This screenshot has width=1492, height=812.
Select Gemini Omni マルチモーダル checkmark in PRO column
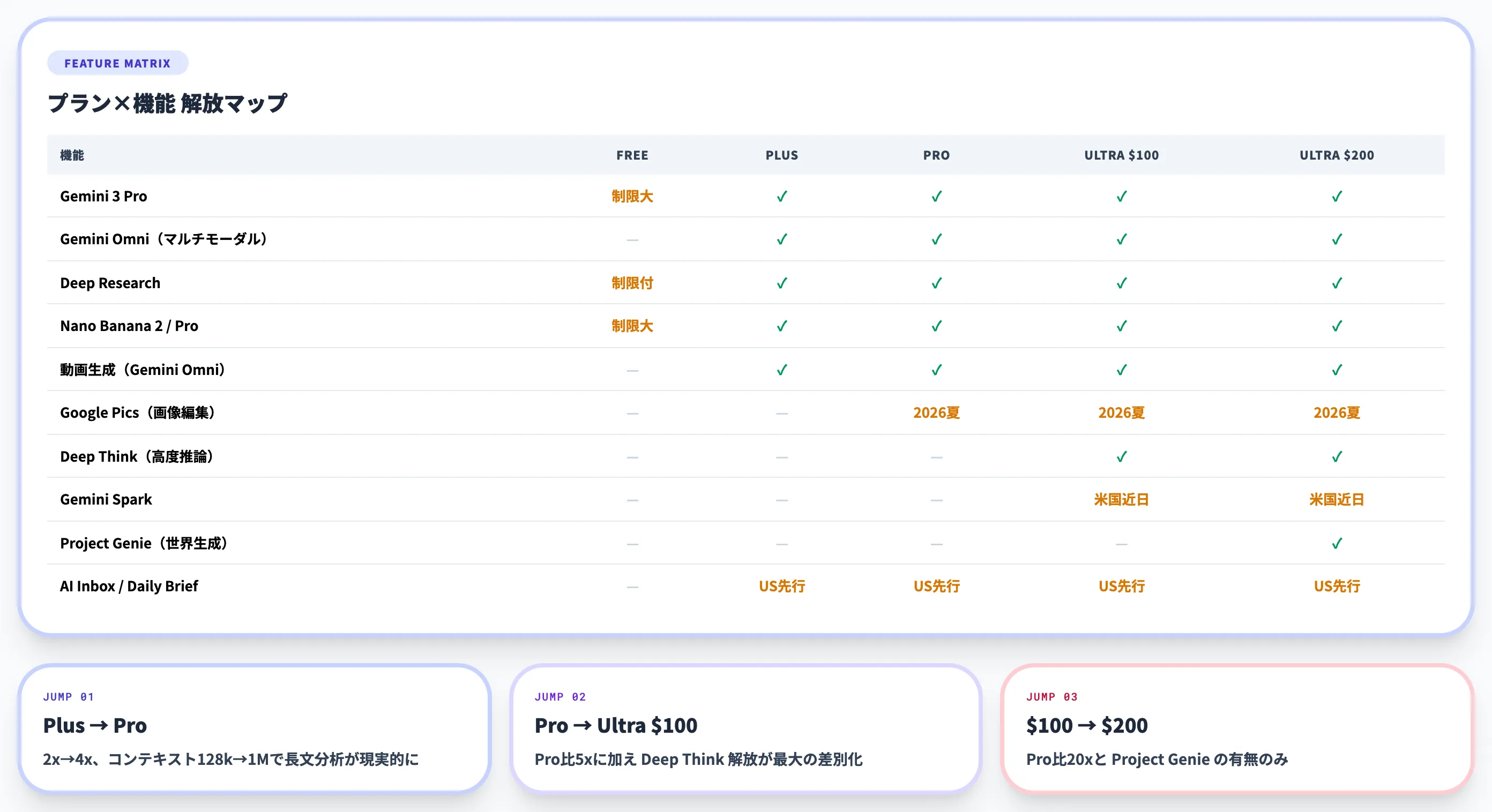[x=937, y=239]
